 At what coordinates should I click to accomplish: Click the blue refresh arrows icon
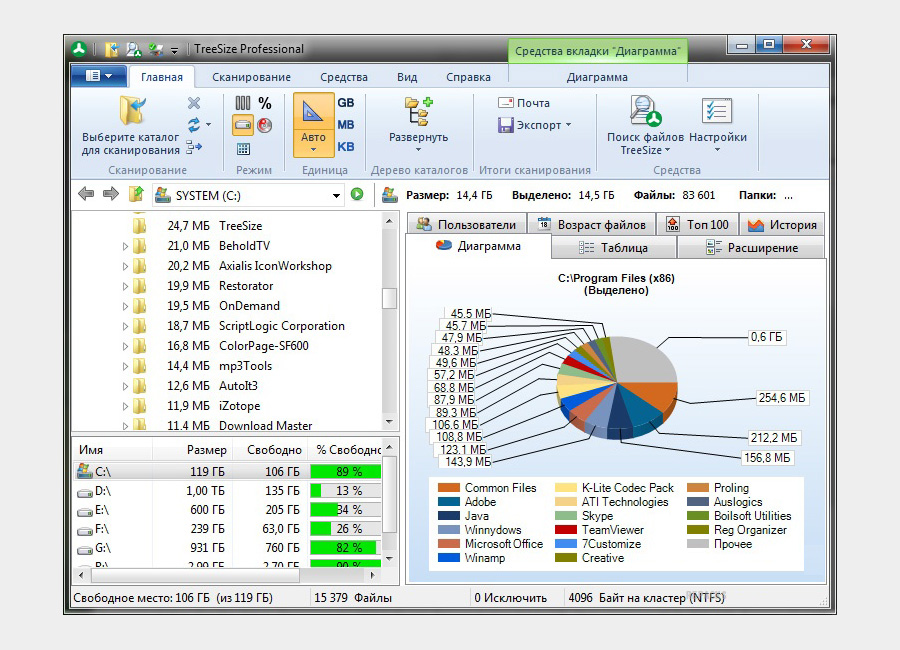tap(194, 125)
